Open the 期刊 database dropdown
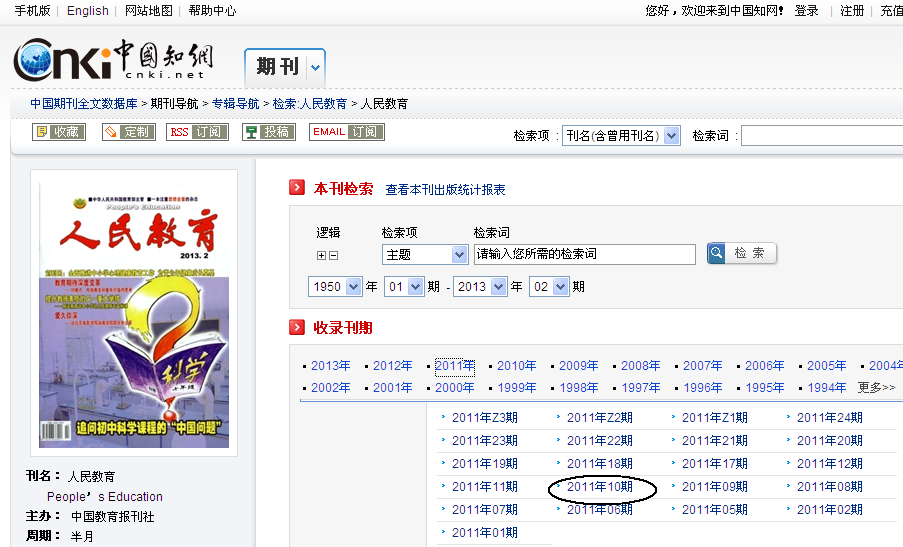 pos(316,67)
